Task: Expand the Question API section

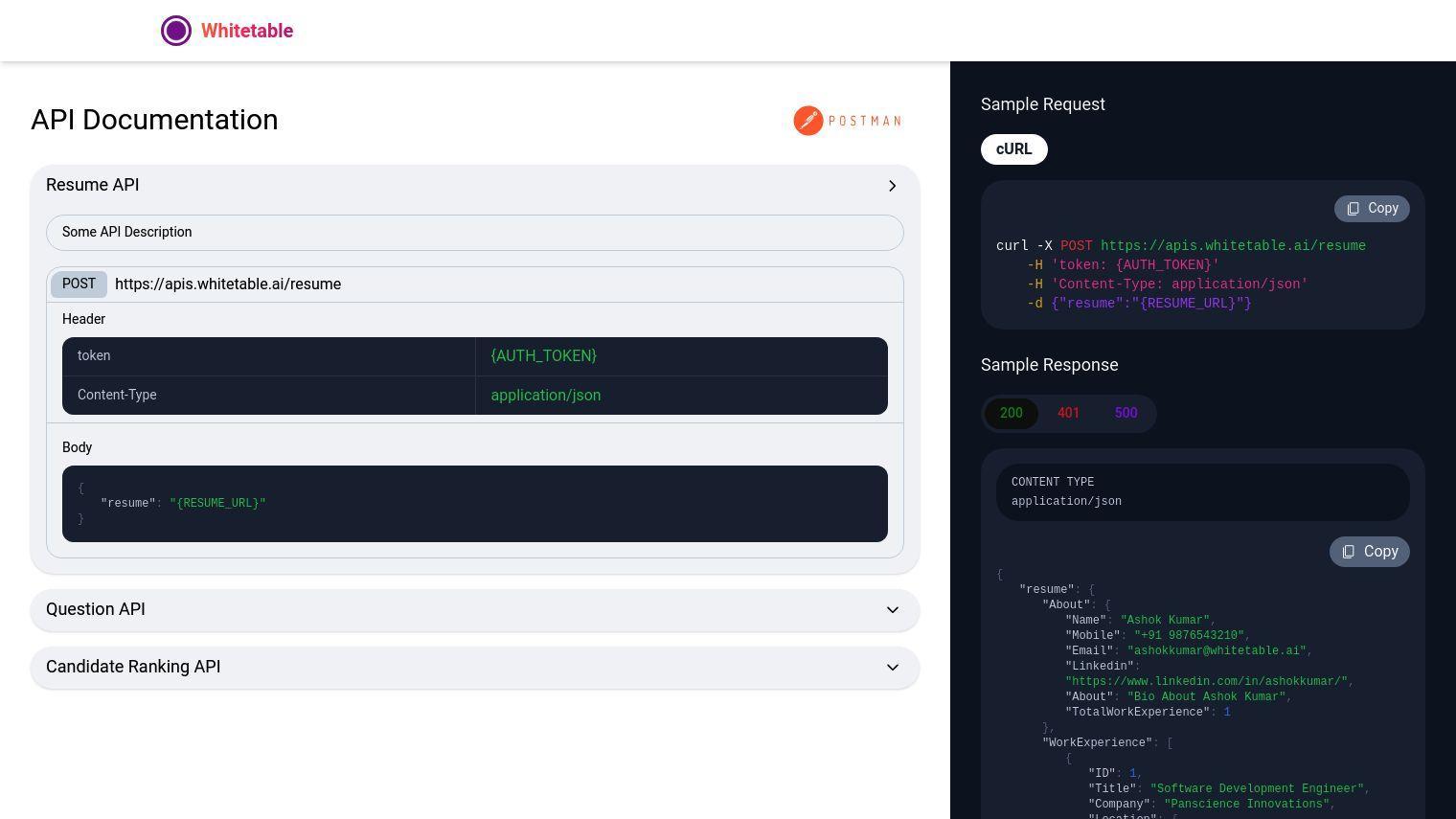Action: tap(475, 610)
